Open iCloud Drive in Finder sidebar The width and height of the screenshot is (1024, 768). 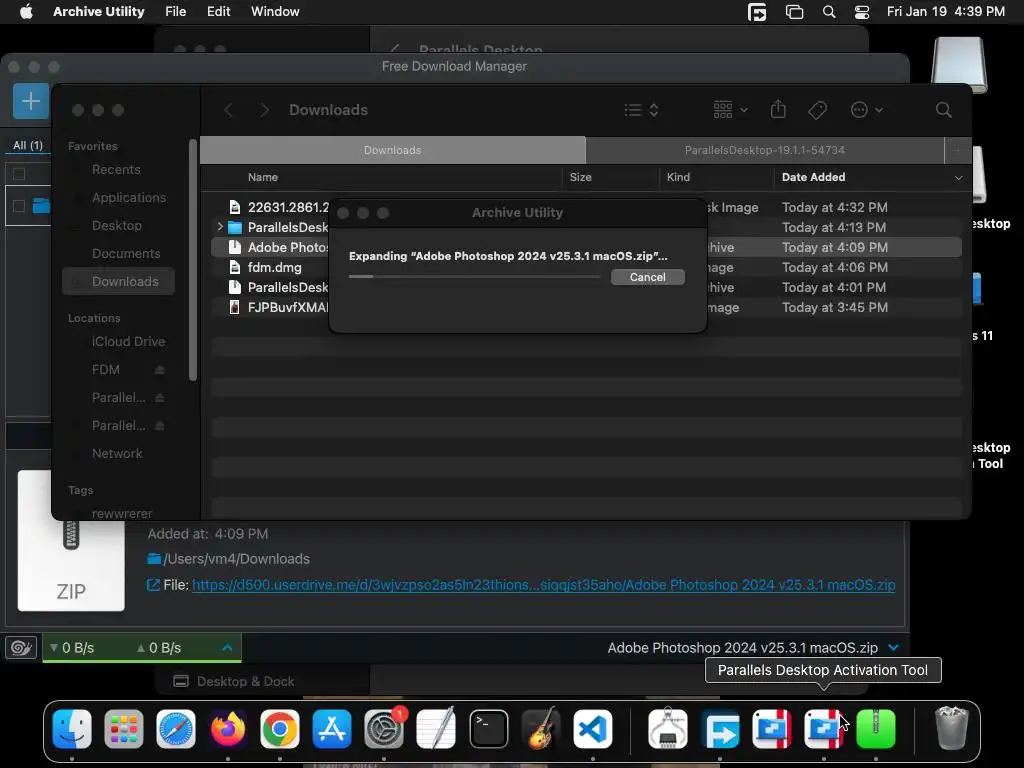pos(128,342)
